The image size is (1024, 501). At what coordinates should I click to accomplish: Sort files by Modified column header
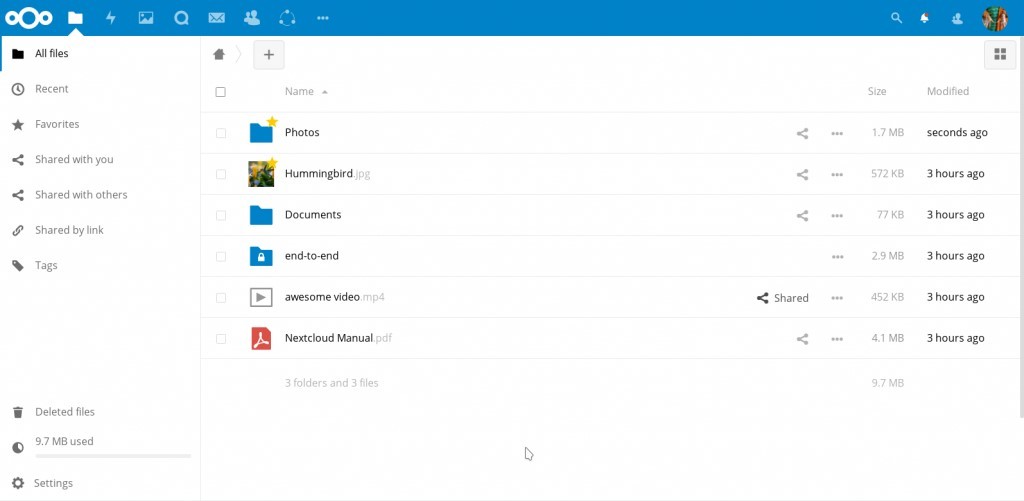coord(947,91)
